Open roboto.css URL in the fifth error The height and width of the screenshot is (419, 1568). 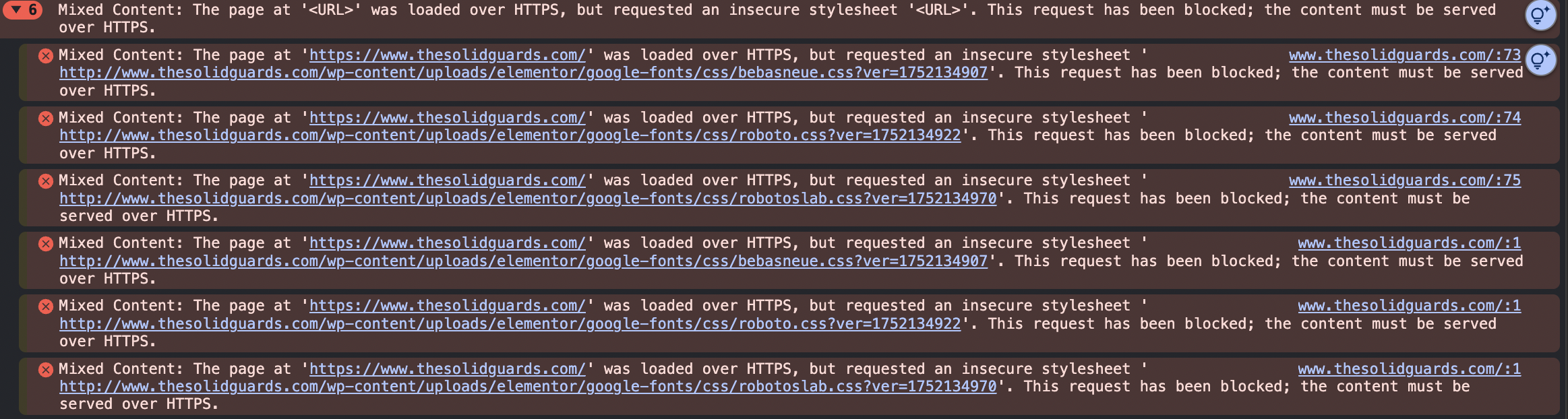coord(510,324)
